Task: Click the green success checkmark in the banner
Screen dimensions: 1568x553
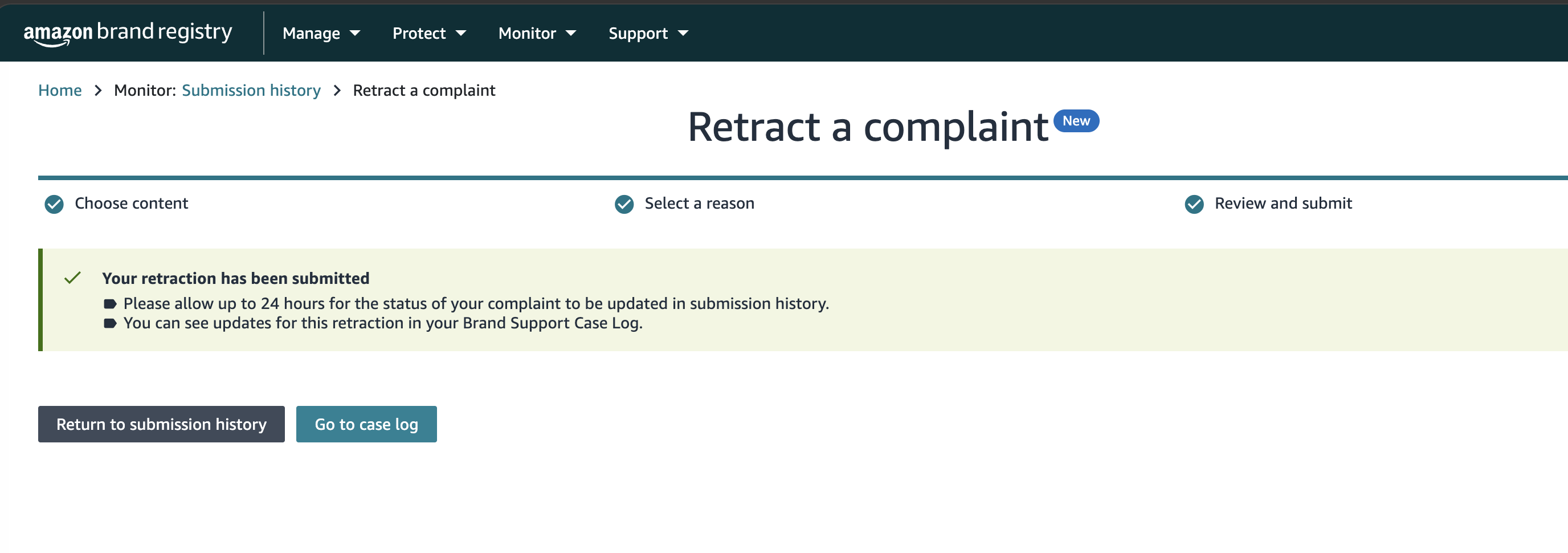Action: (72, 278)
